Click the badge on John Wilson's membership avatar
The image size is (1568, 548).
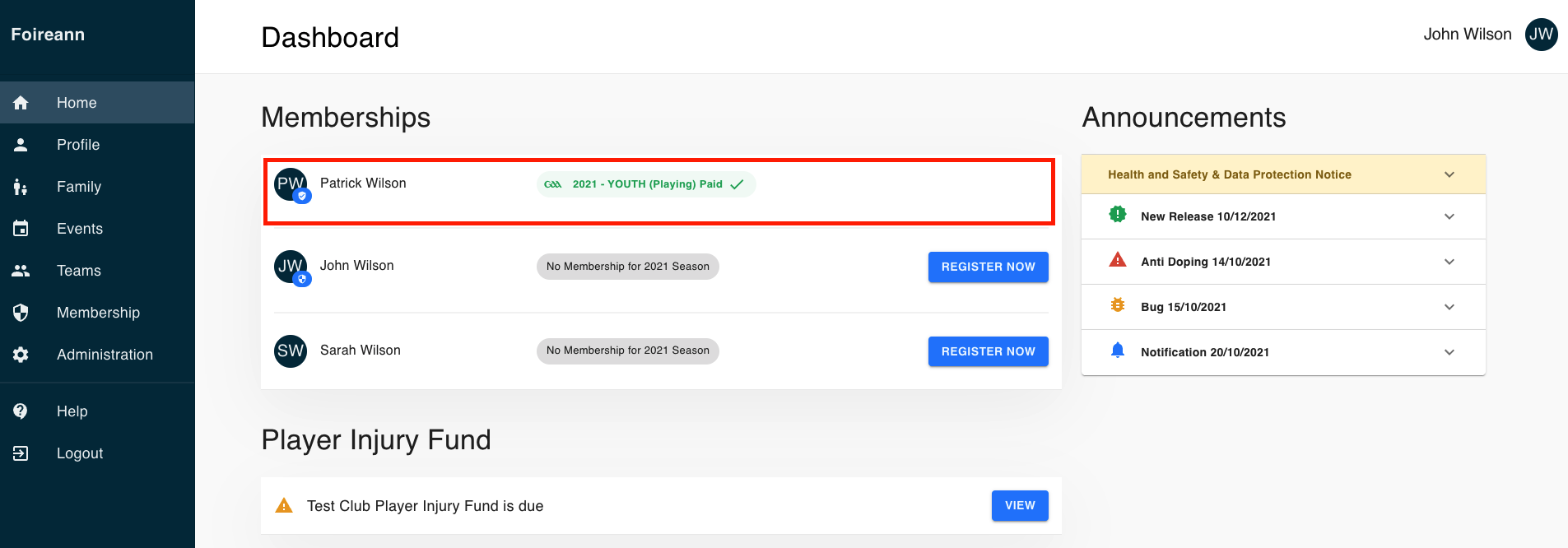(x=302, y=279)
